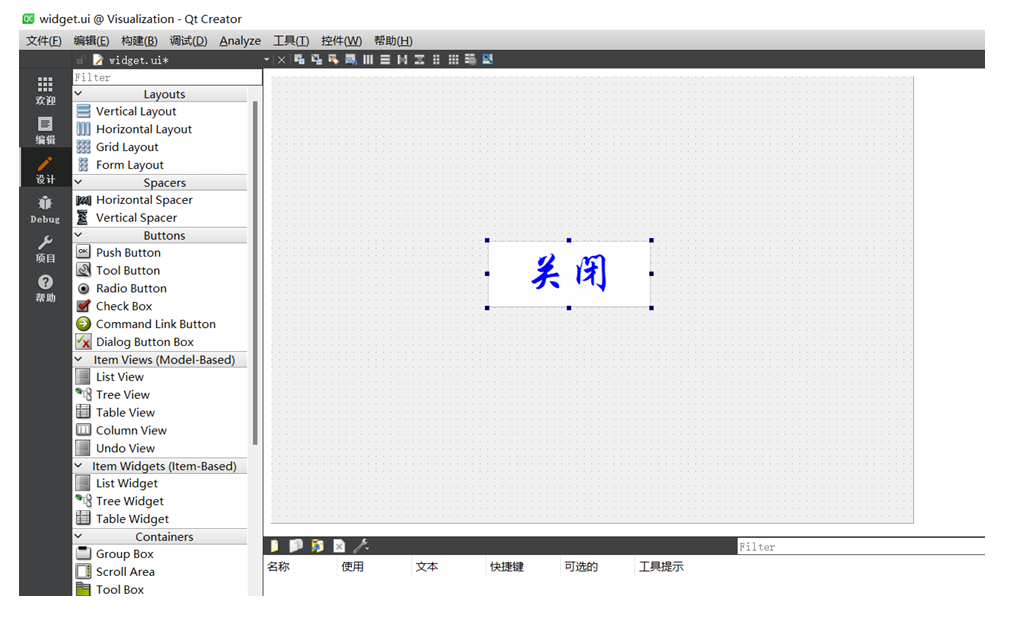This screenshot has width=1024, height=617.
Task: Apply Lay Out in a Form Layout
Action: point(436,59)
